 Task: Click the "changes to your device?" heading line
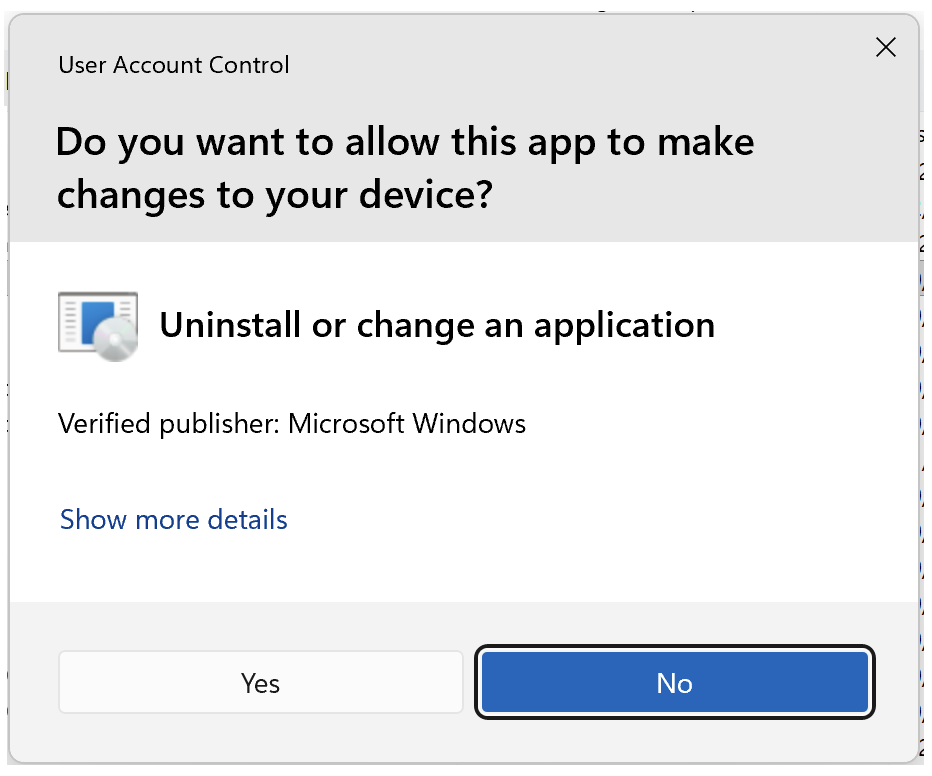(274, 195)
